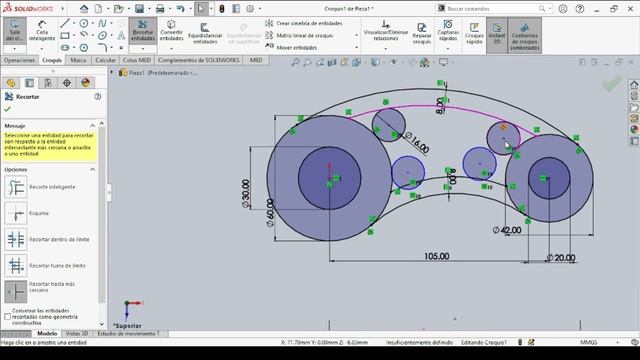Toggle Recortar entidades tool

click(143, 31)
